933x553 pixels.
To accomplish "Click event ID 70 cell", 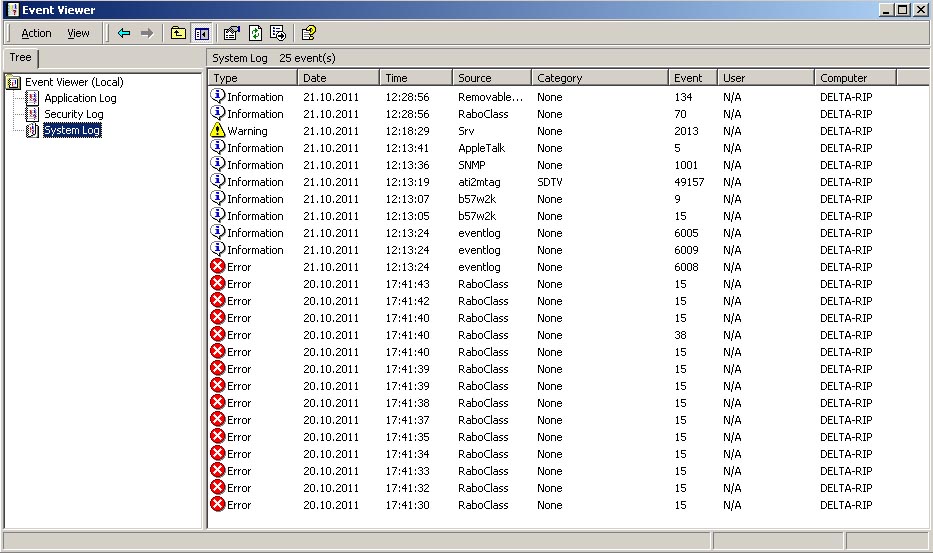I will (680, 114).
